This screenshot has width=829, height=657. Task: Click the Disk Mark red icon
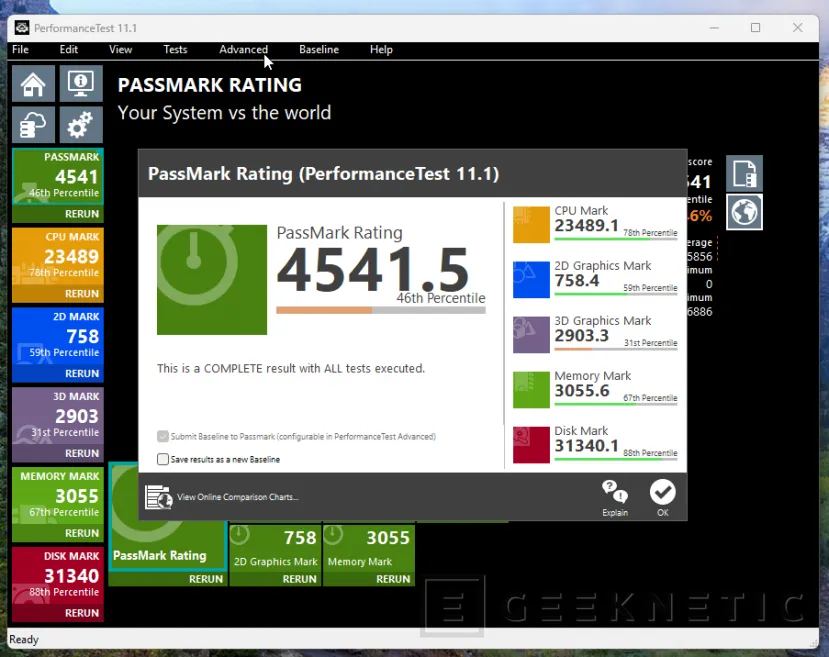532,445
